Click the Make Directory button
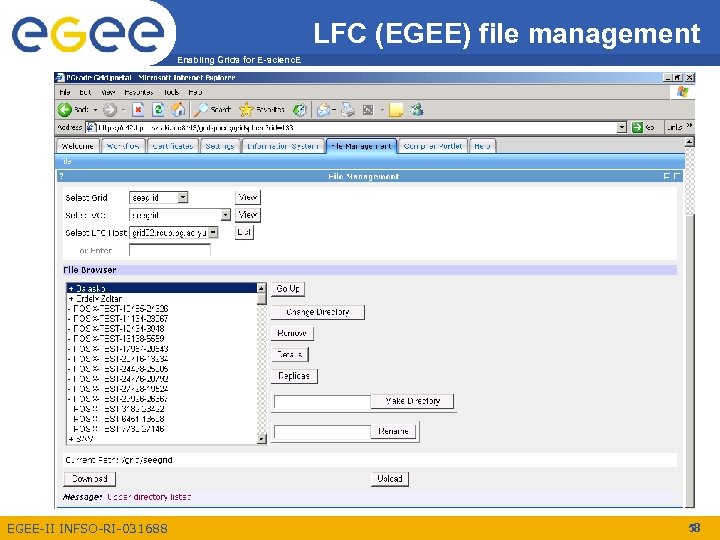 tap(412, 401)
